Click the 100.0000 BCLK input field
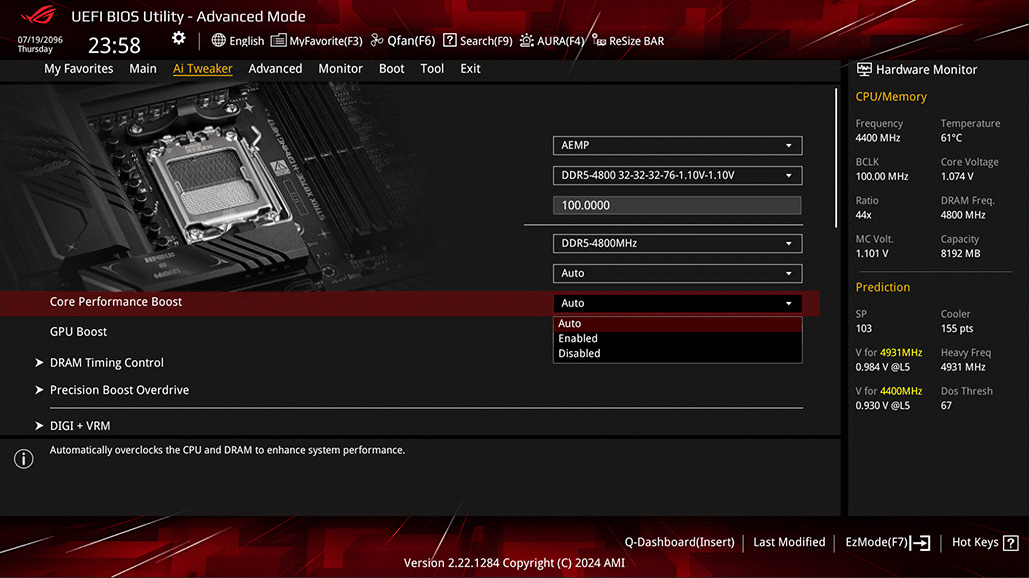 677,205
